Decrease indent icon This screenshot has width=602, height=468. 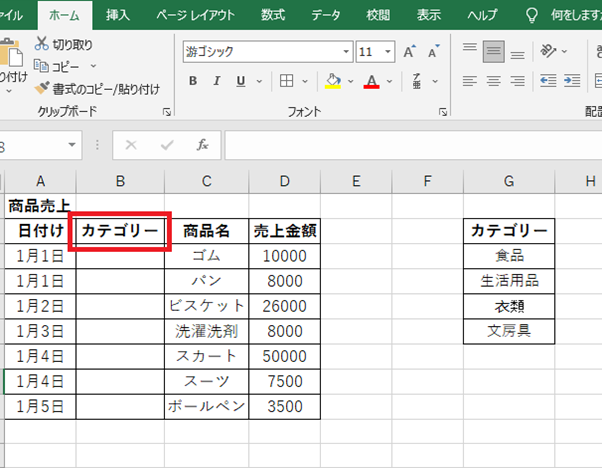(548, 81)
